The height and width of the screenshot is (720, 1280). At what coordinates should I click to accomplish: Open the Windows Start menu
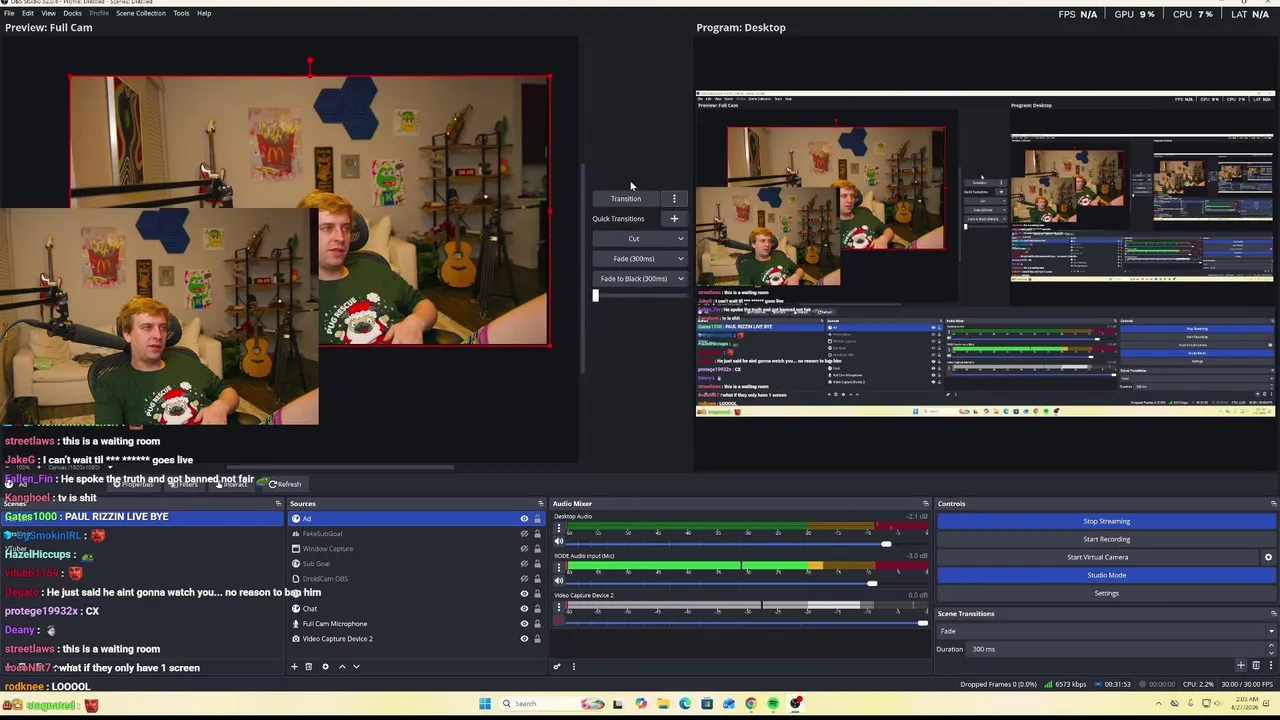tap(485, 703)
